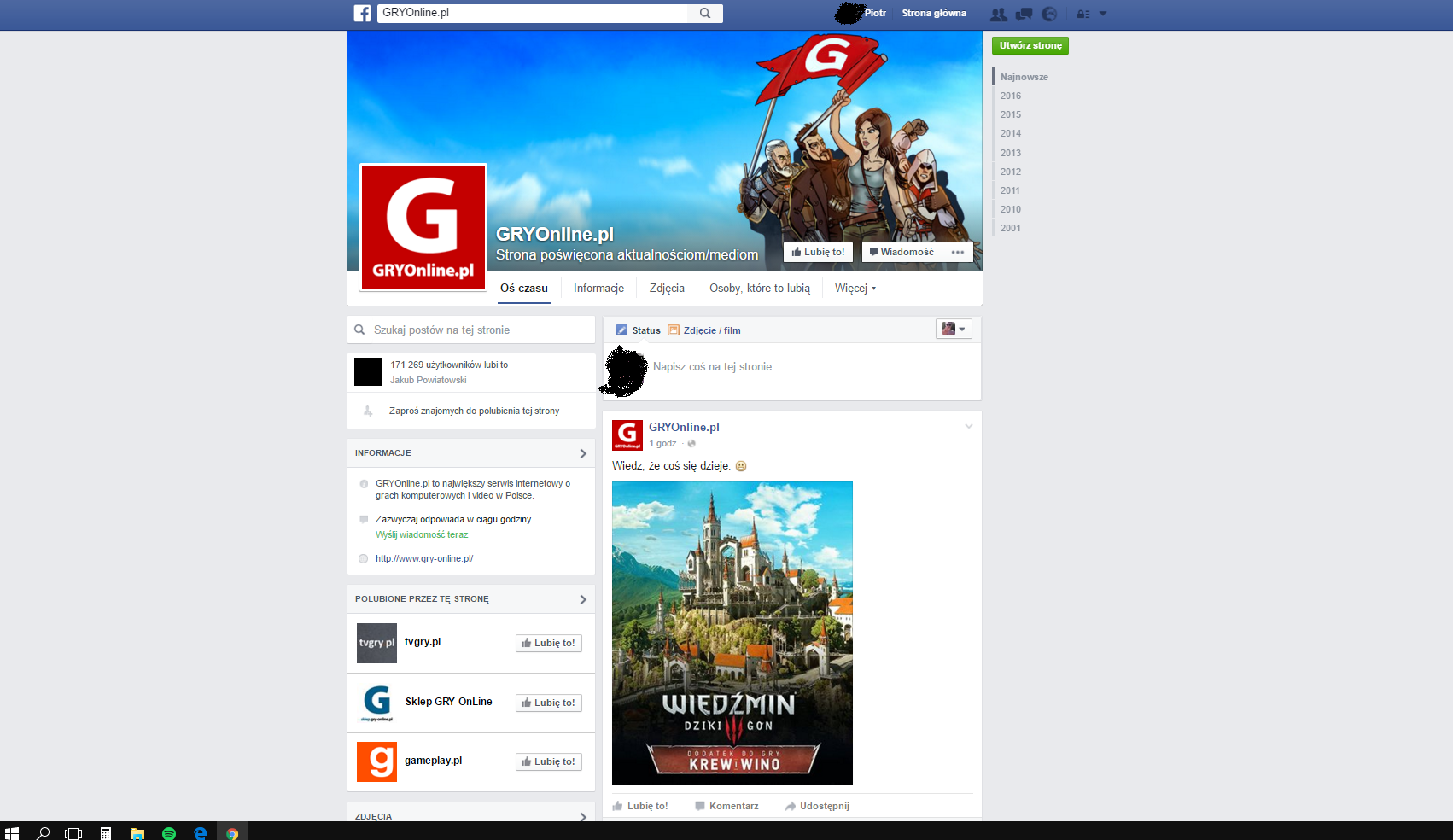
Task: Click the Chrome taskbar icon
Action: (x=232, y=833)
